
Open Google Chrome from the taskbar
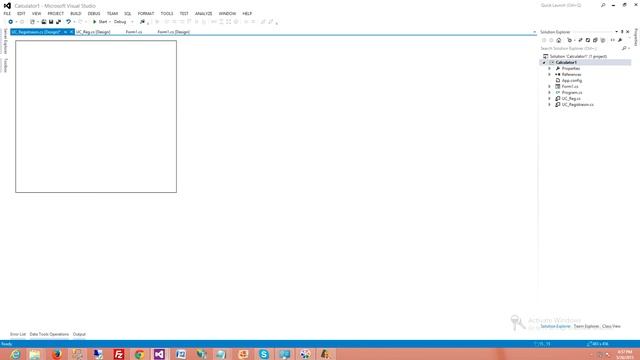coord(140,354)
